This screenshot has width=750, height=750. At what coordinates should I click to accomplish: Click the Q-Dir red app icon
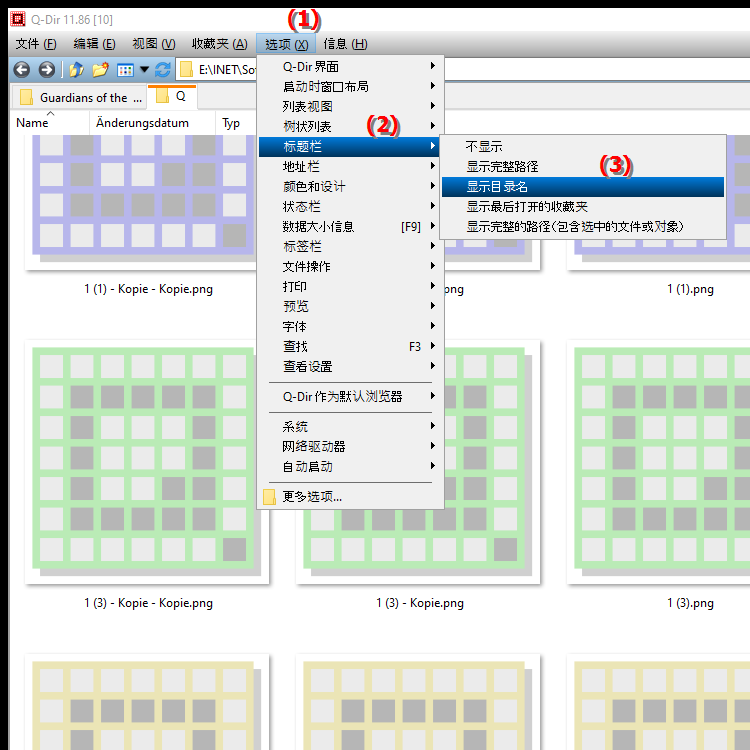point(18,19)
